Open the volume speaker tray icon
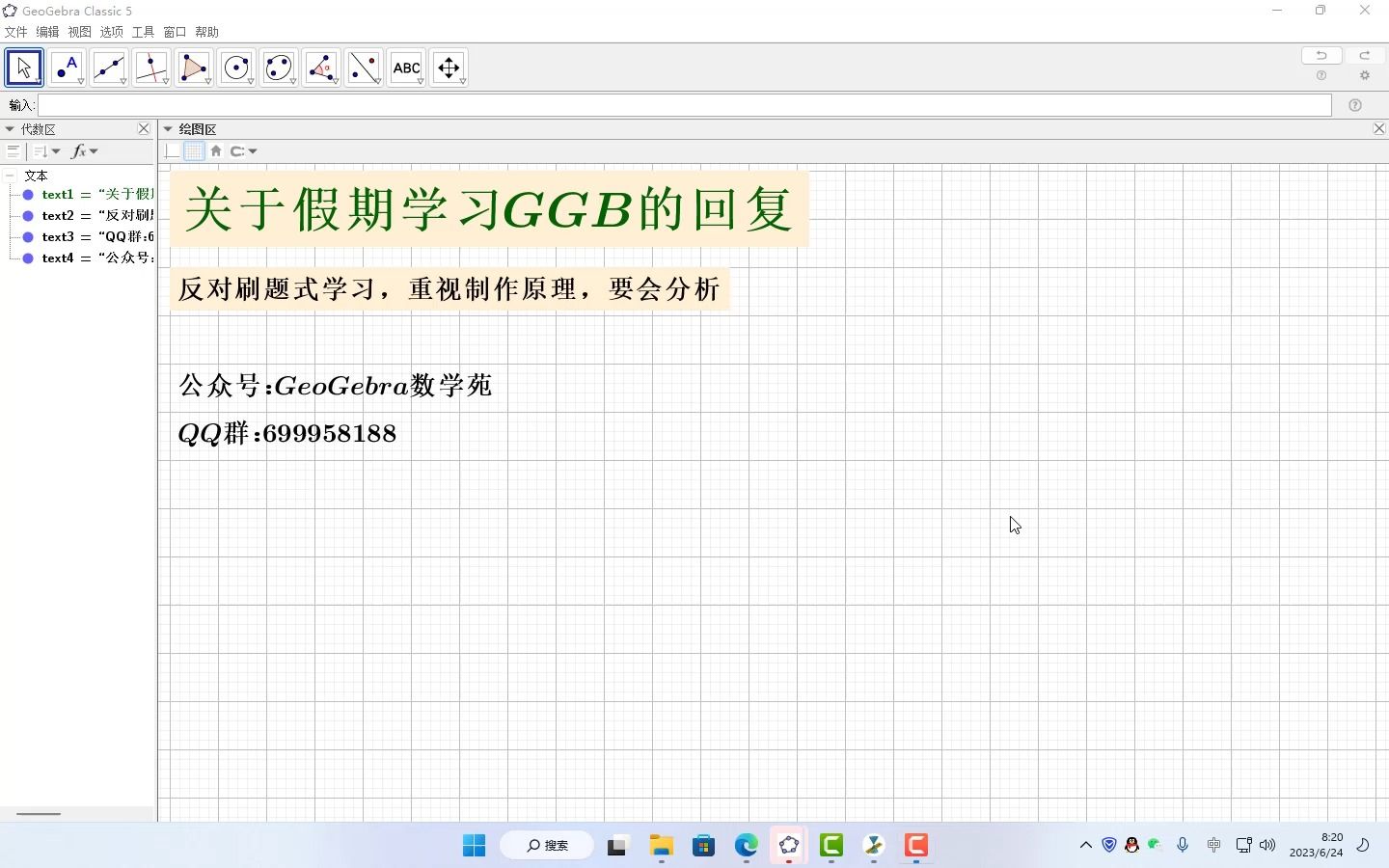Viewport: 1389px width, 868px height. 1267,846
